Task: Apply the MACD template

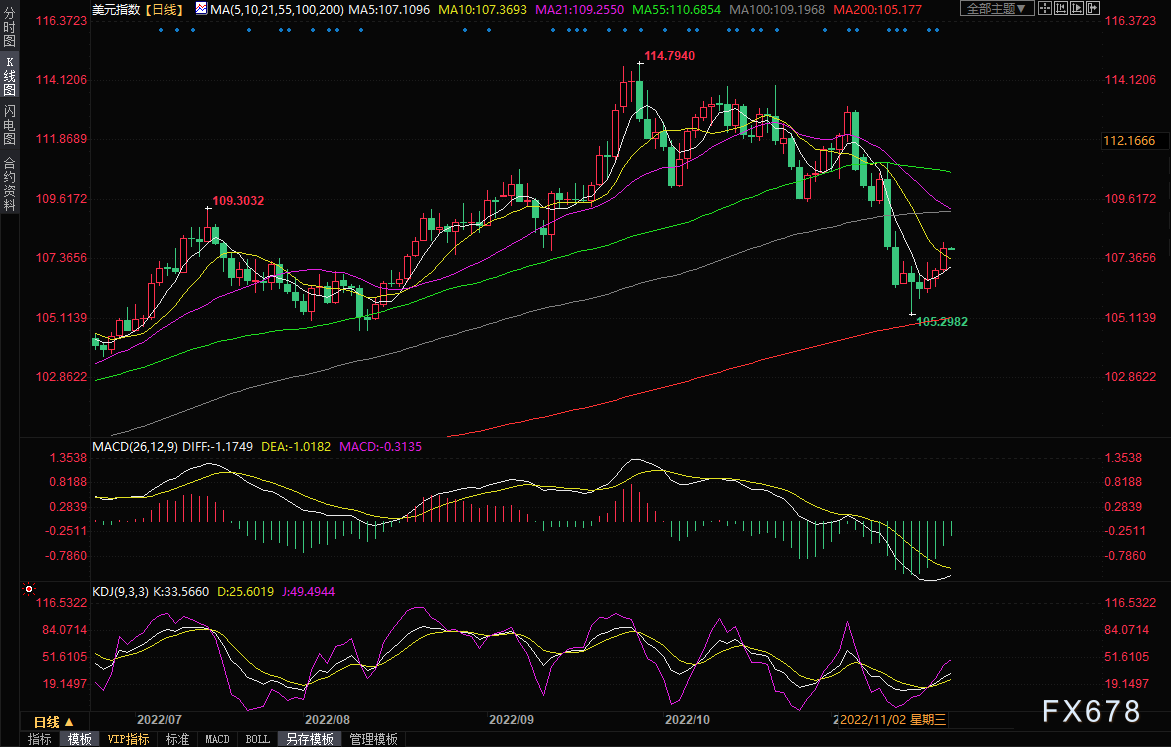Action: [x=217, y=739]
